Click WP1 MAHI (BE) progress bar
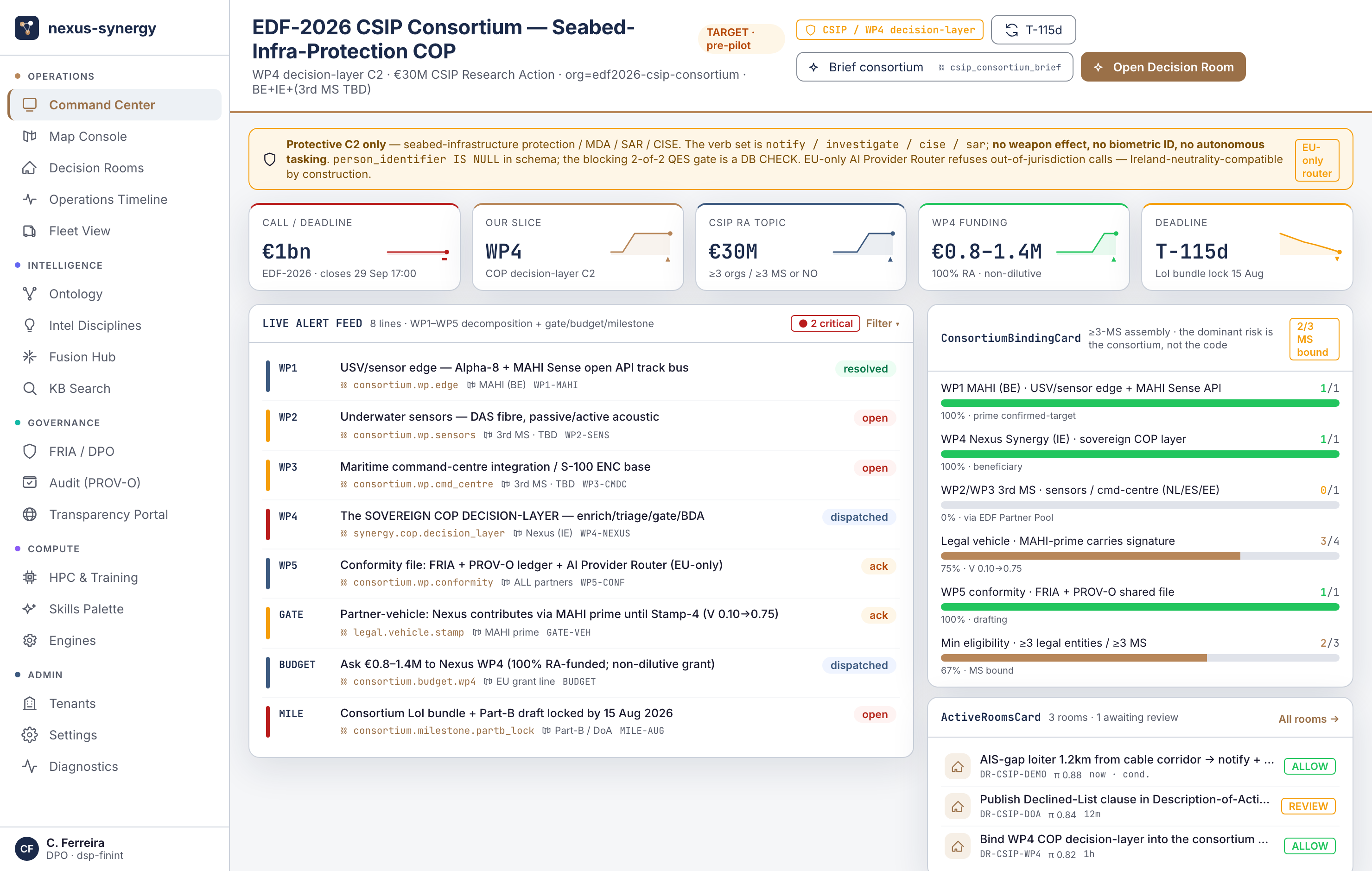This screenshot has width=1372, height=871. 1139,404
